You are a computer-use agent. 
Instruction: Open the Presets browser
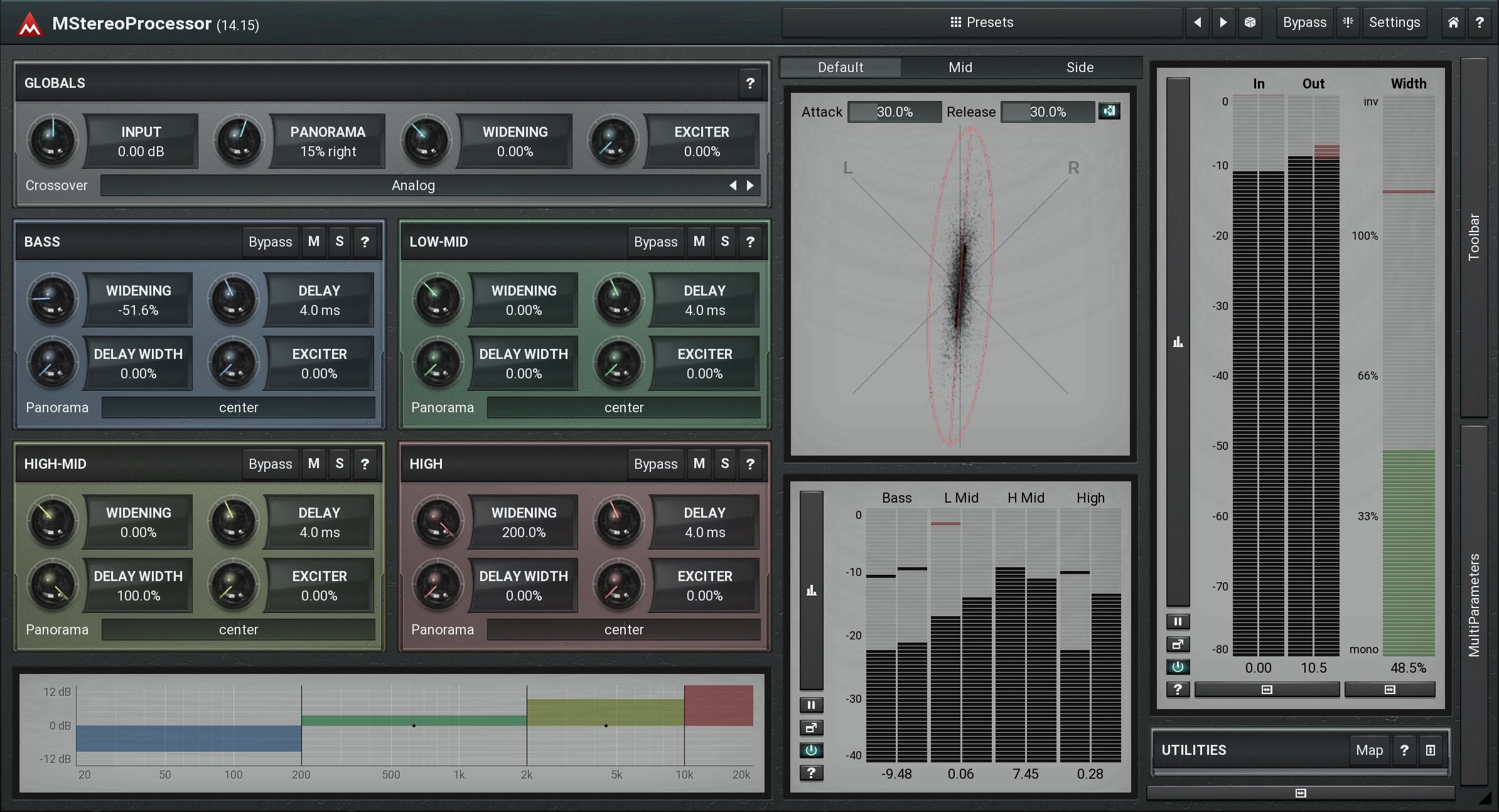[x=982, y=23]
